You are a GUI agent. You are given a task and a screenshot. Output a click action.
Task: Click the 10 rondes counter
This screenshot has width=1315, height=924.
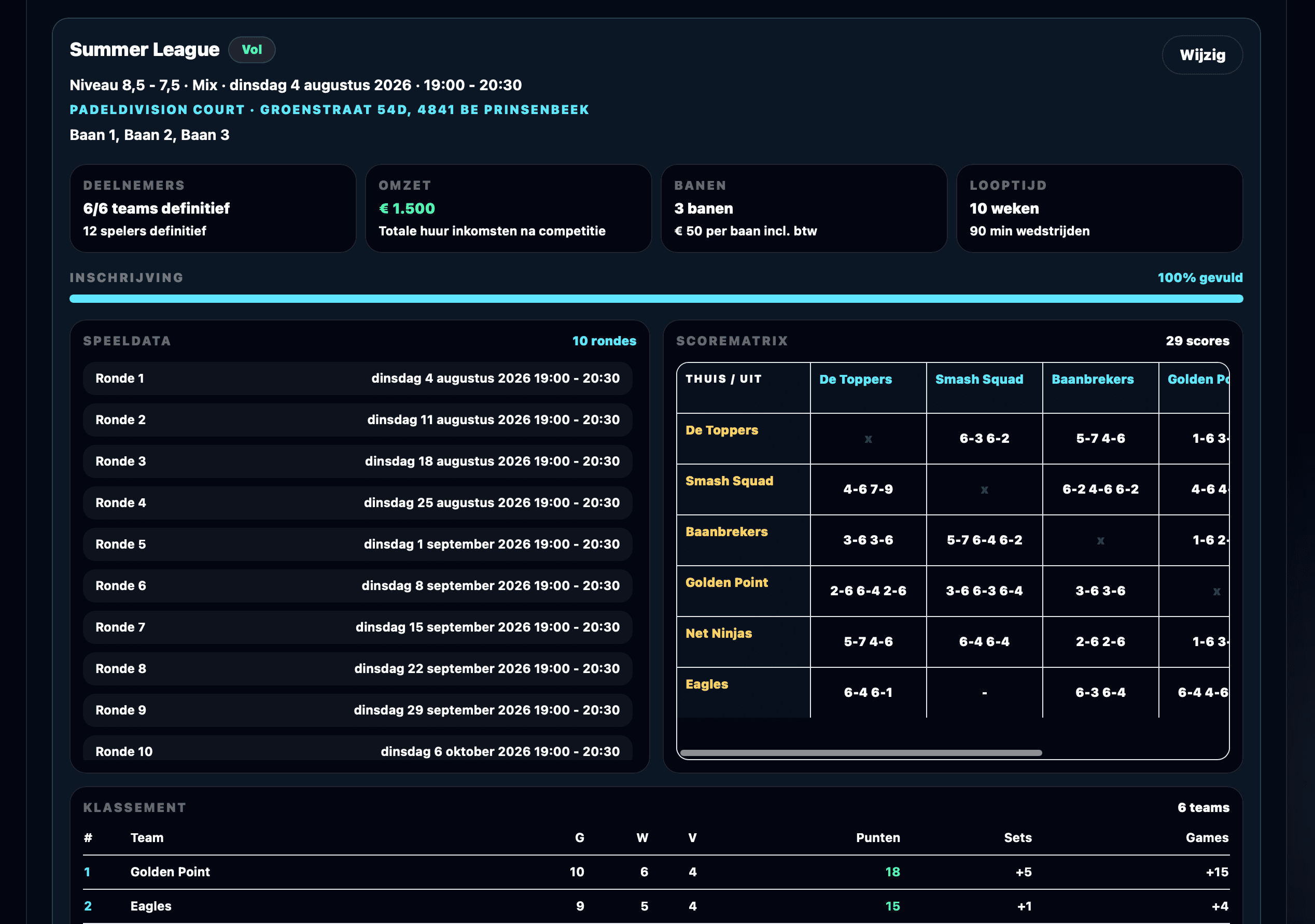click(604, 341)
